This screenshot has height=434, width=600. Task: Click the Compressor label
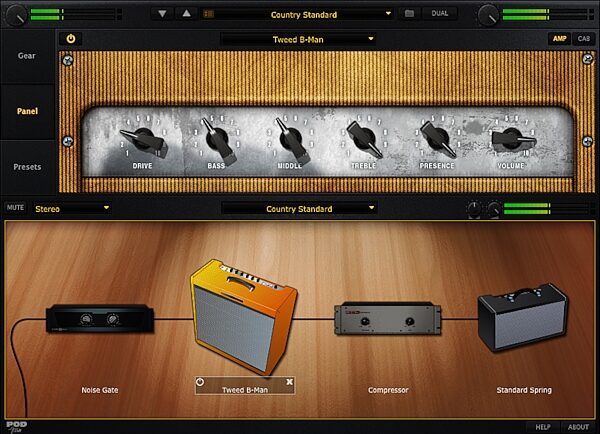[x=388, y=390]
